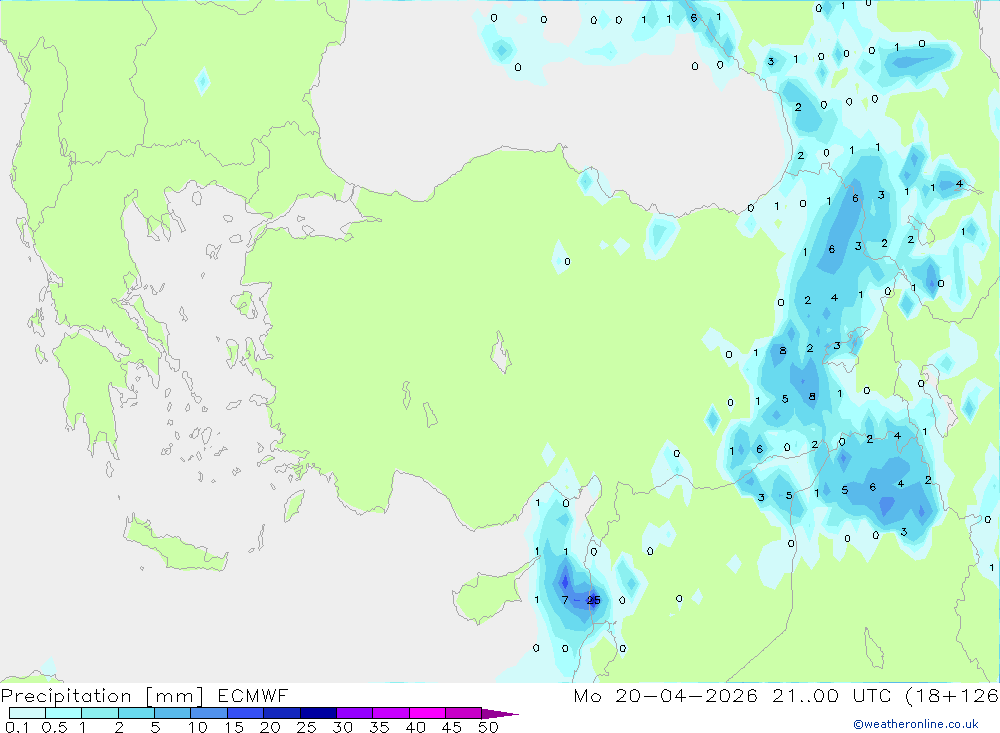Click the legend scale label '25'

[x=307, y=727]
